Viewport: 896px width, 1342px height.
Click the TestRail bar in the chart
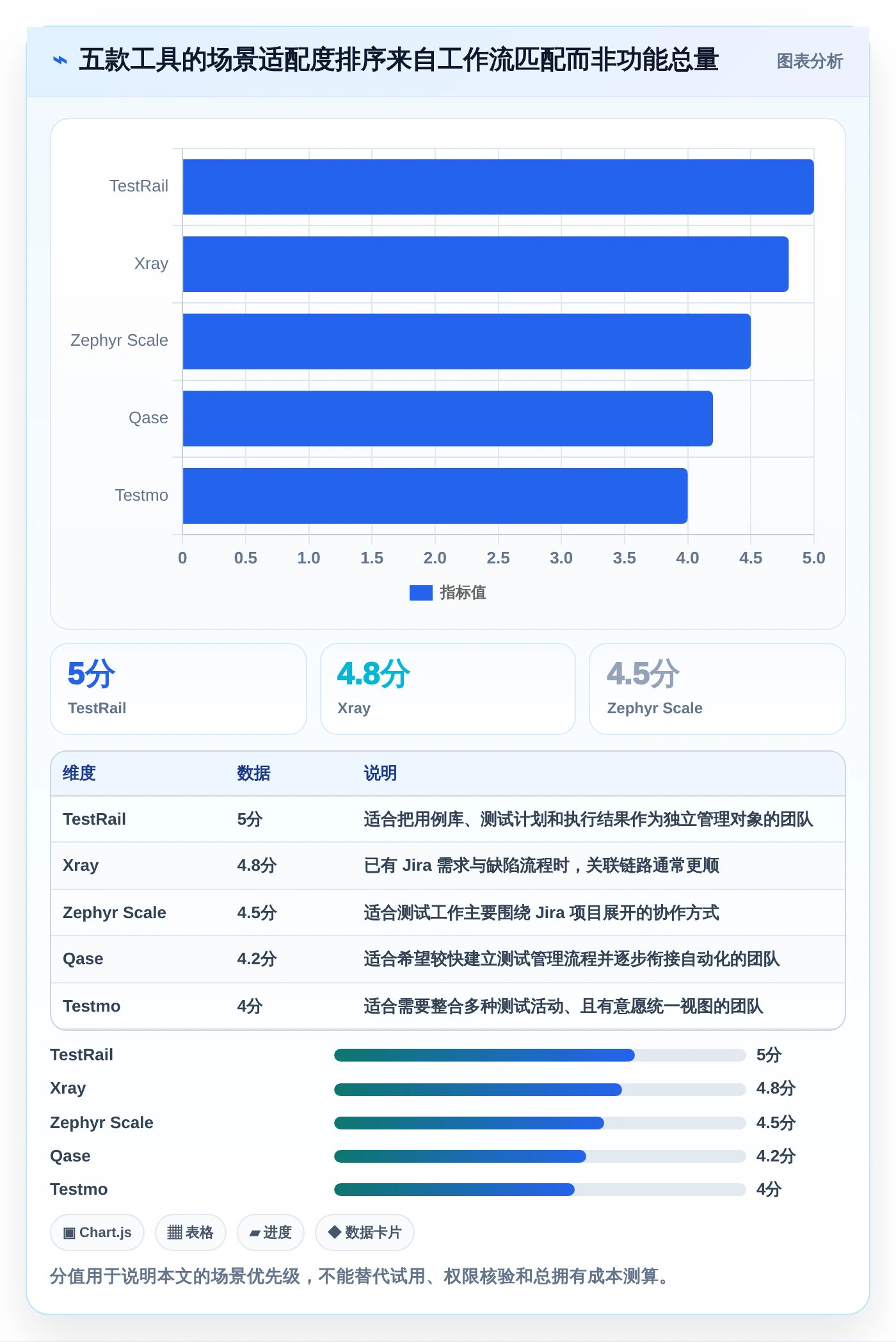[498, 186]
